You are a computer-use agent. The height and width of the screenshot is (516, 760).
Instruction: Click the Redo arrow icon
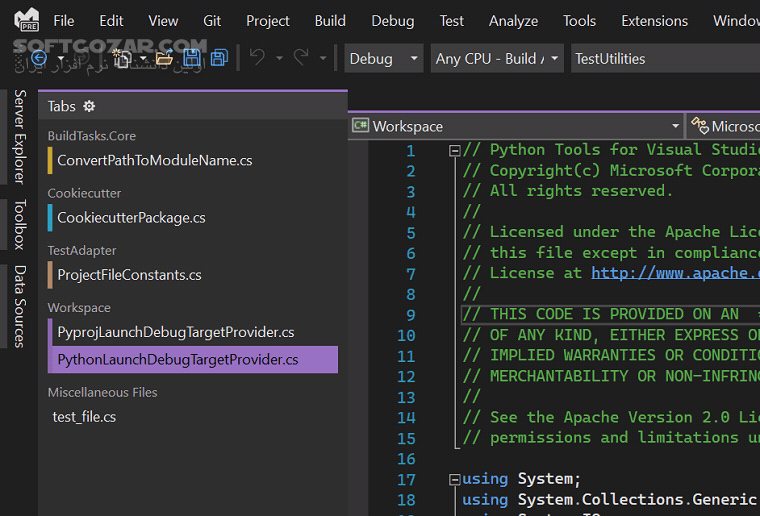(301, 58)
